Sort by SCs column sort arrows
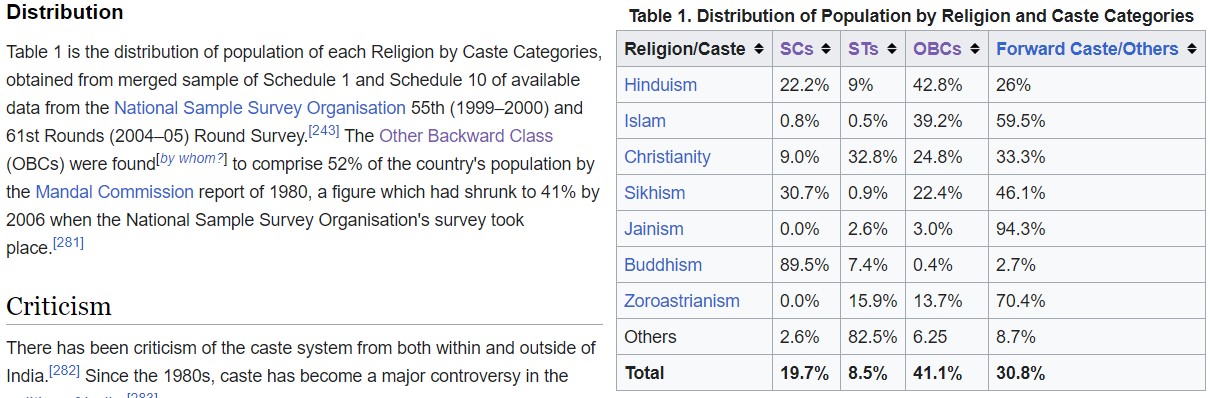1210x398 pixels. click(825, 49)
